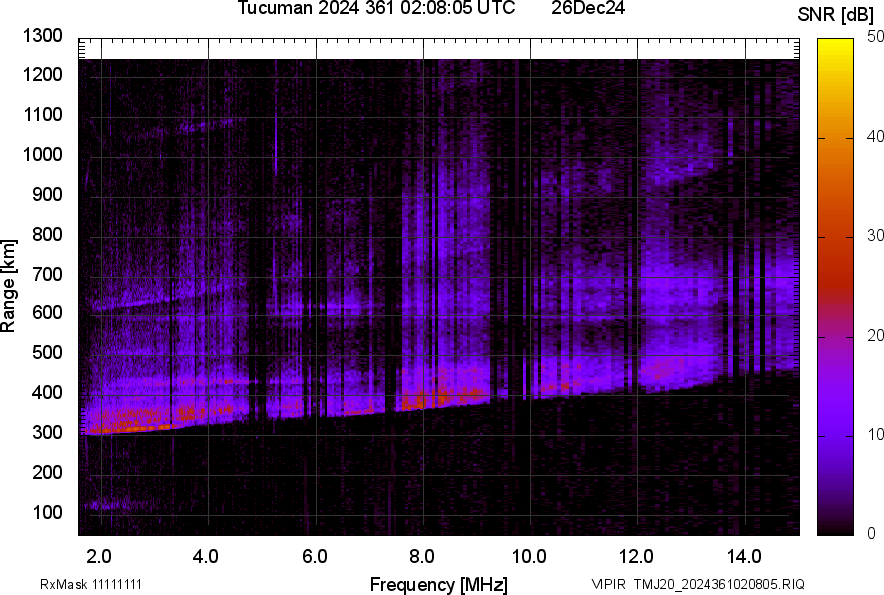This screenshot has width=884, height=595.
Task: Click the 400 tick on the range axis
Action: (49, 393)
